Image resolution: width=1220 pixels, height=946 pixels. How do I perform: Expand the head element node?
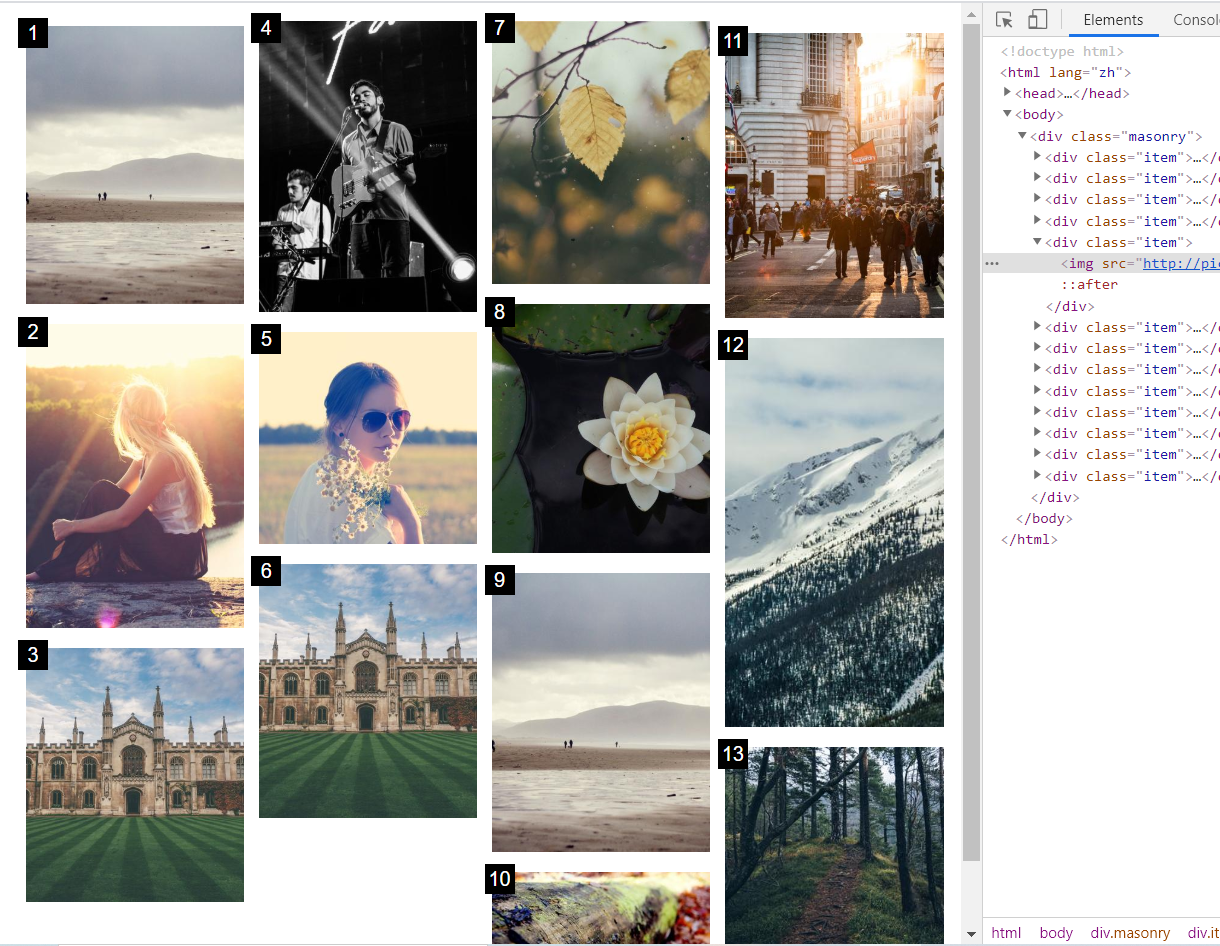1008,93
